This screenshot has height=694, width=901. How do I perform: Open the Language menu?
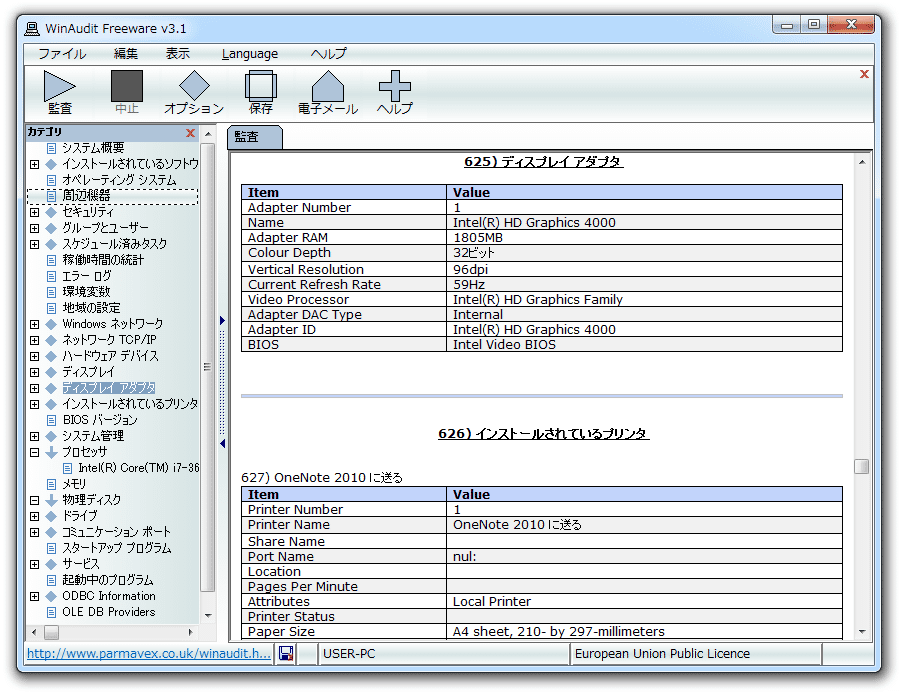pos(250,54)
